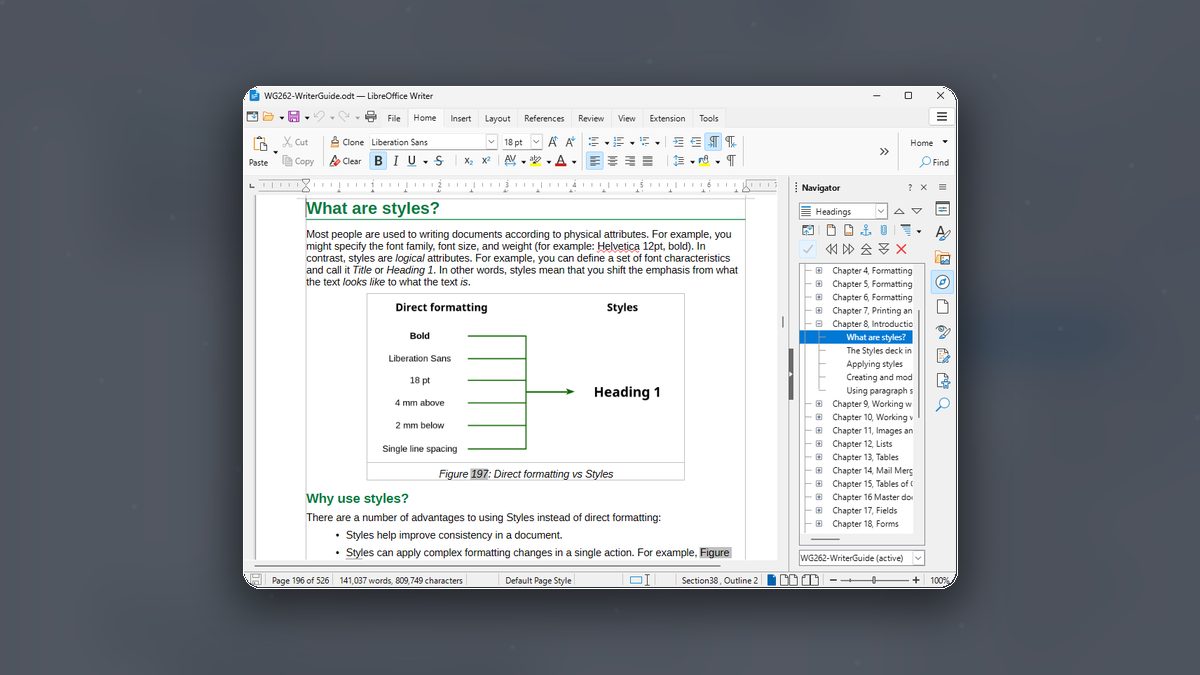Toggle Strikethrough formatting
This screenshot has height=675, width=1200.
pos(439,161)
